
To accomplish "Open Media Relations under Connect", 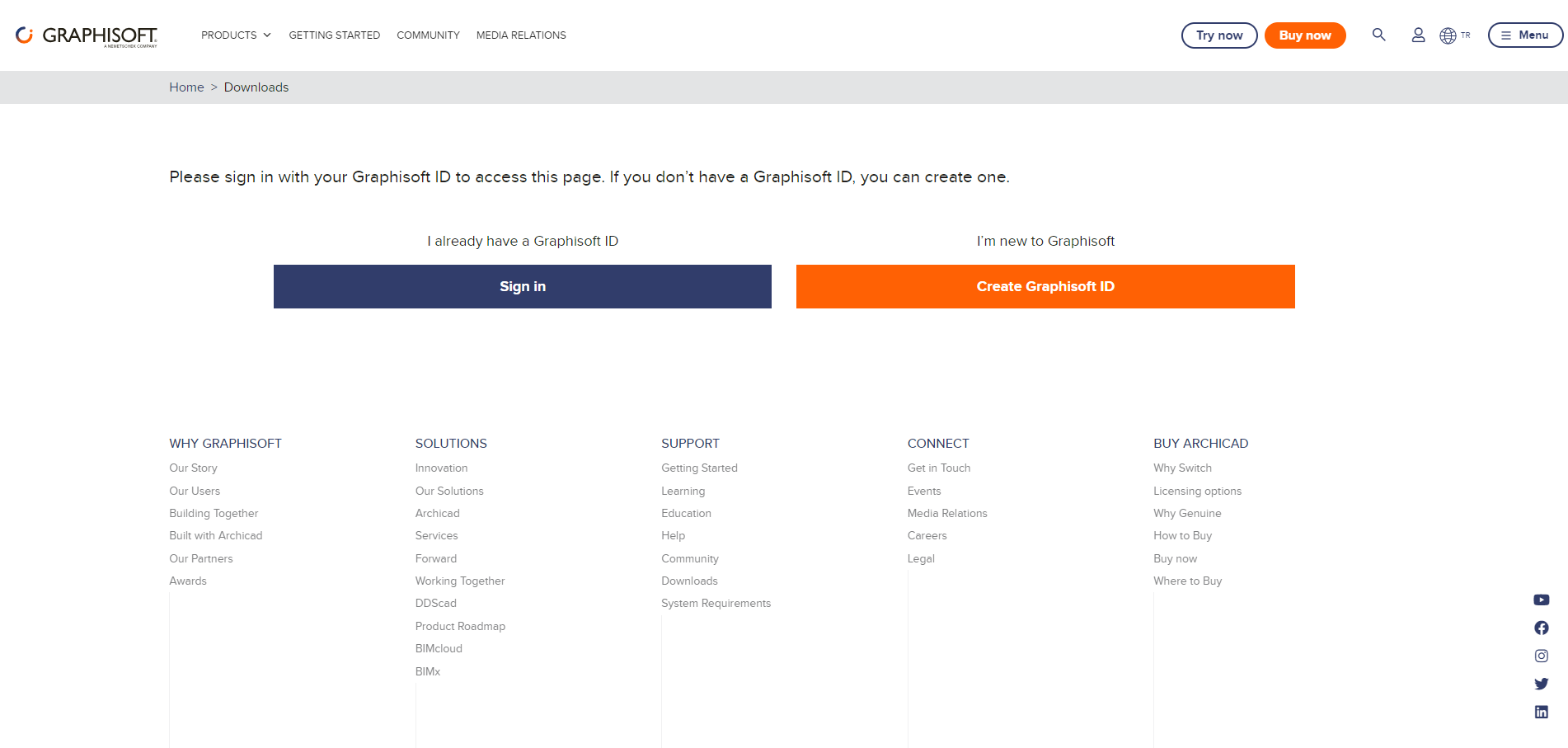I will tap(947, 513).
